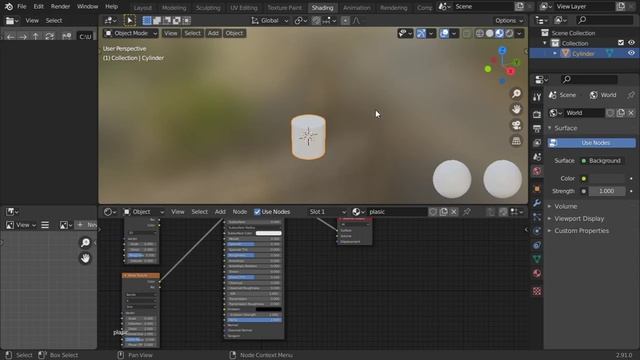Toggle Collection exclude checkbox in outliner
This screenshot has height=360, width=640.
click(x=621, y=43)
